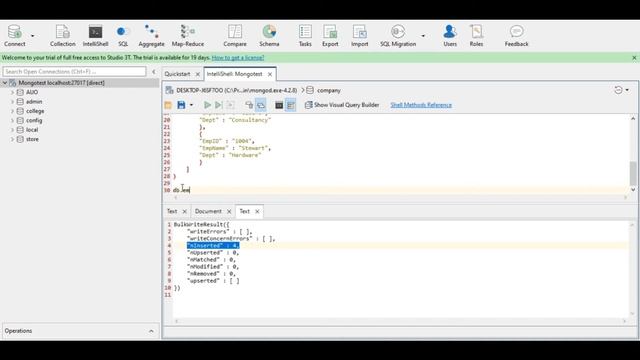This screenshot has width=640, height=360.
Task: Open the save options dropdown arrow
Action: point(191,105)
